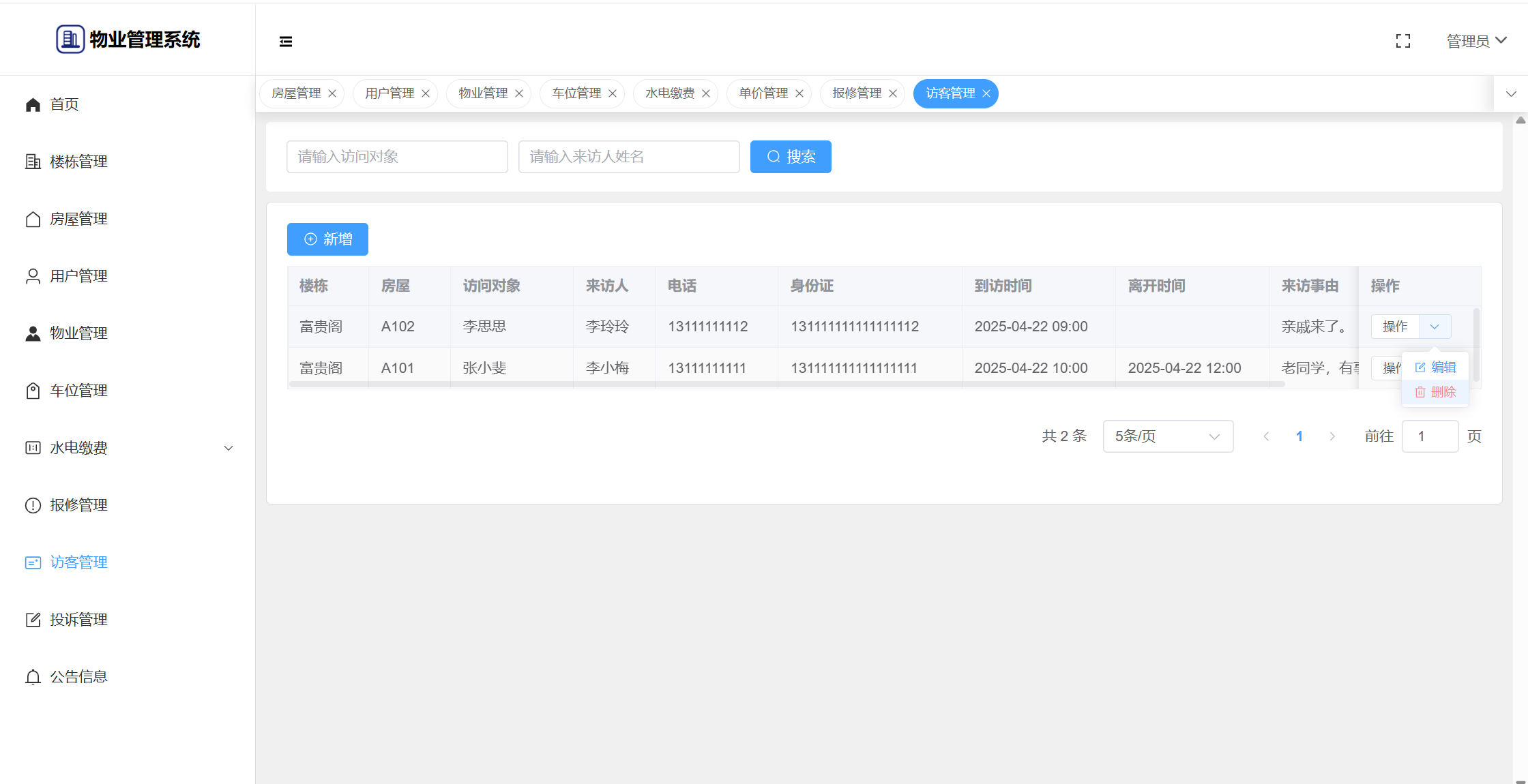Open the 管理员 user dropdown

tap(1476, 41)
